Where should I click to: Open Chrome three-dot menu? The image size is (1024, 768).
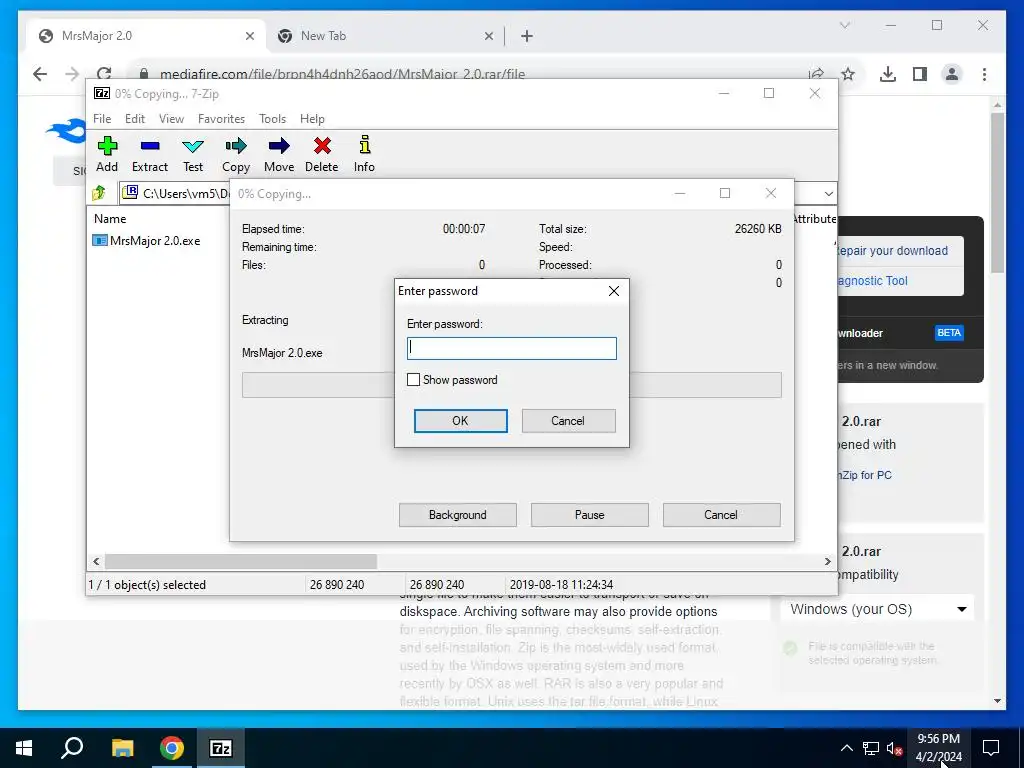click(984, 74)
